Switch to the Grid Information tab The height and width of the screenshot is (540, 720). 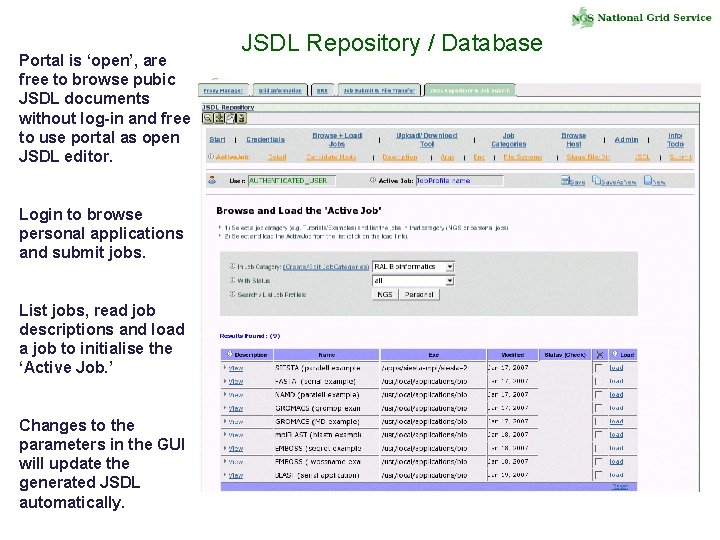coord(280,90)
